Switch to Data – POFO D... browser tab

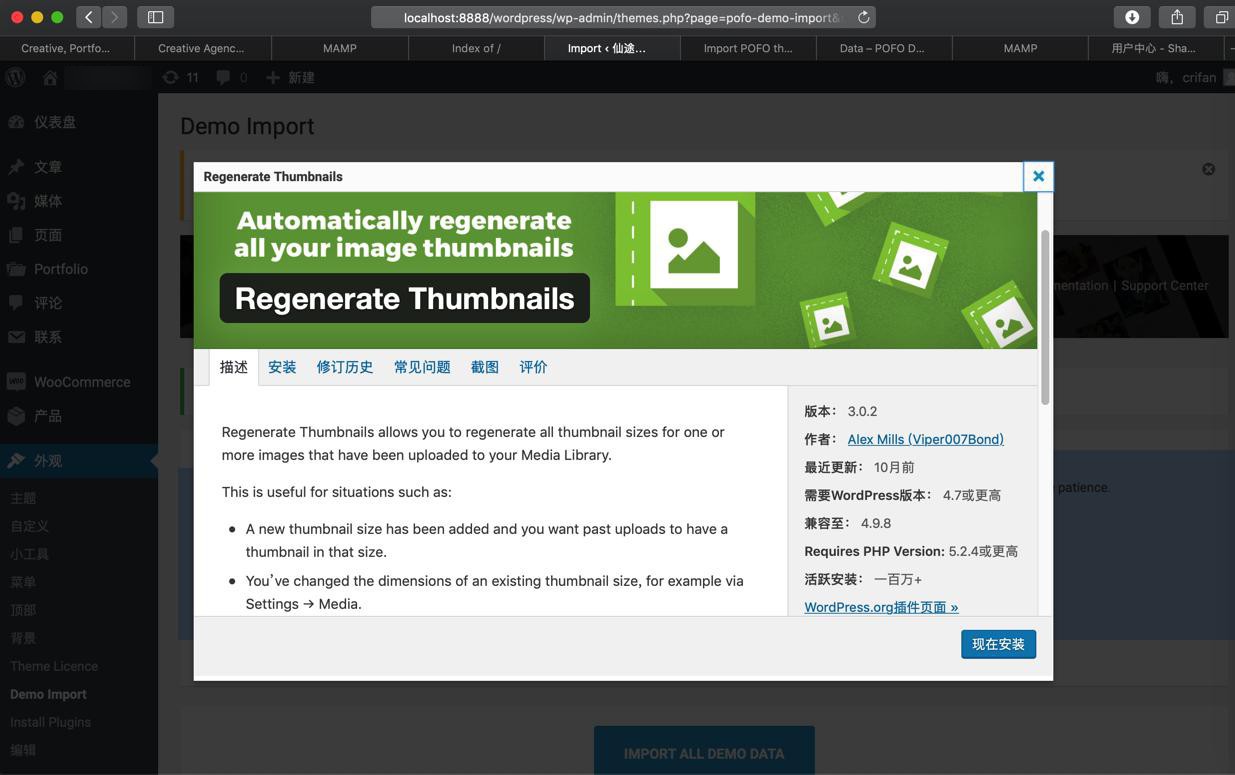pos(884,48)
